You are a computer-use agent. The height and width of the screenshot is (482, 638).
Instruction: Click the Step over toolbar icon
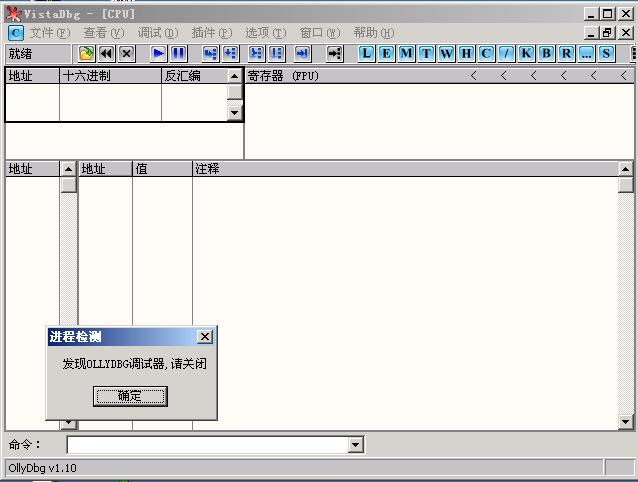(230, 53)
